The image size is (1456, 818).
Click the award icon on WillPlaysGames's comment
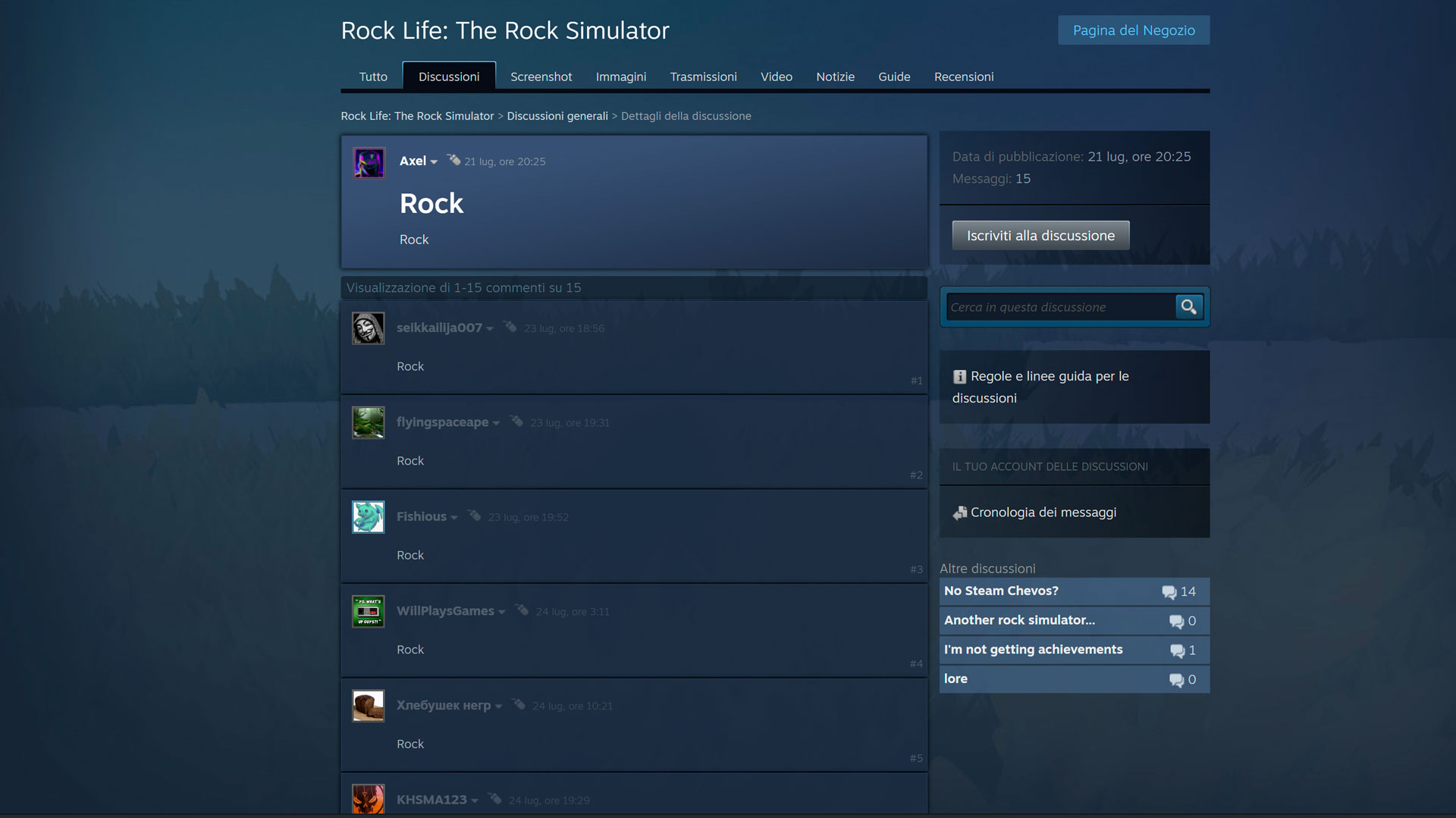pyautogui.click(x=522, y=610)
